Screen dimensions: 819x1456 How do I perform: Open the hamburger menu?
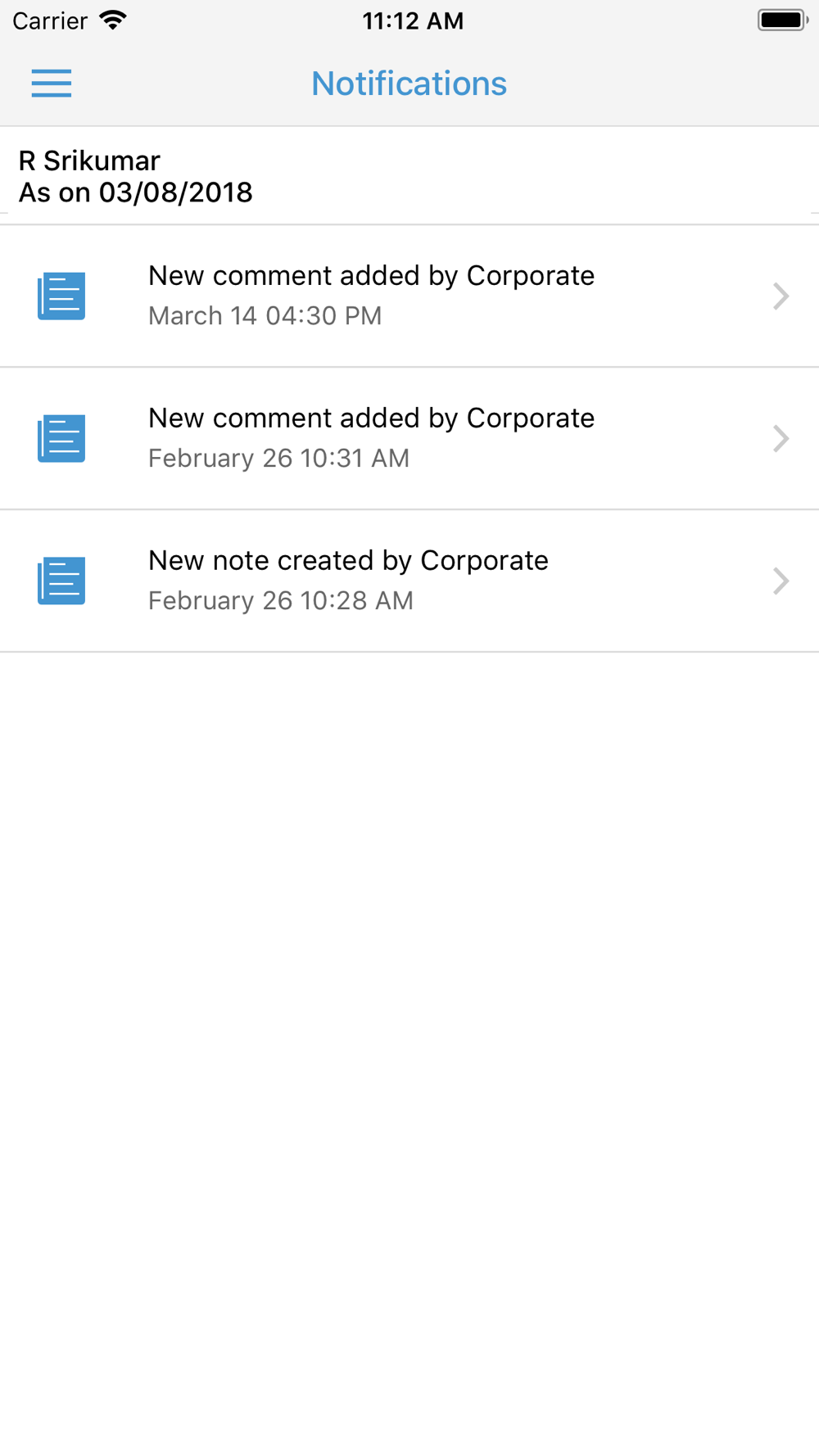point(52,84)
